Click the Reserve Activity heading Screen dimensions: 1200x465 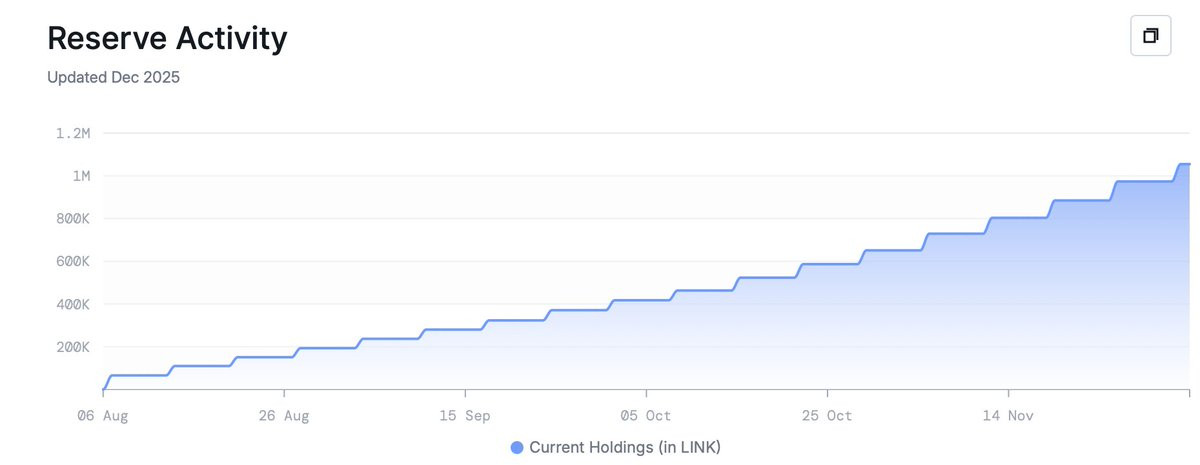(x=167, y=38)
